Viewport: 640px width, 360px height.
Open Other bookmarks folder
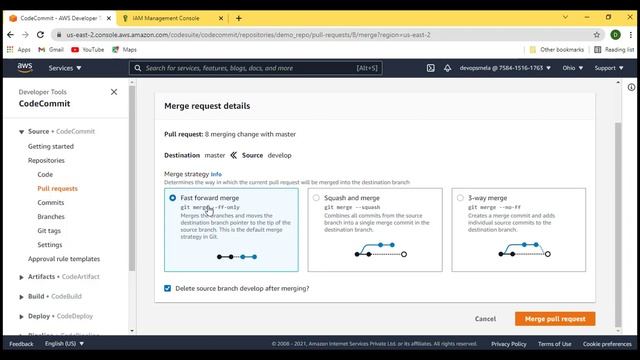point(557,49)
